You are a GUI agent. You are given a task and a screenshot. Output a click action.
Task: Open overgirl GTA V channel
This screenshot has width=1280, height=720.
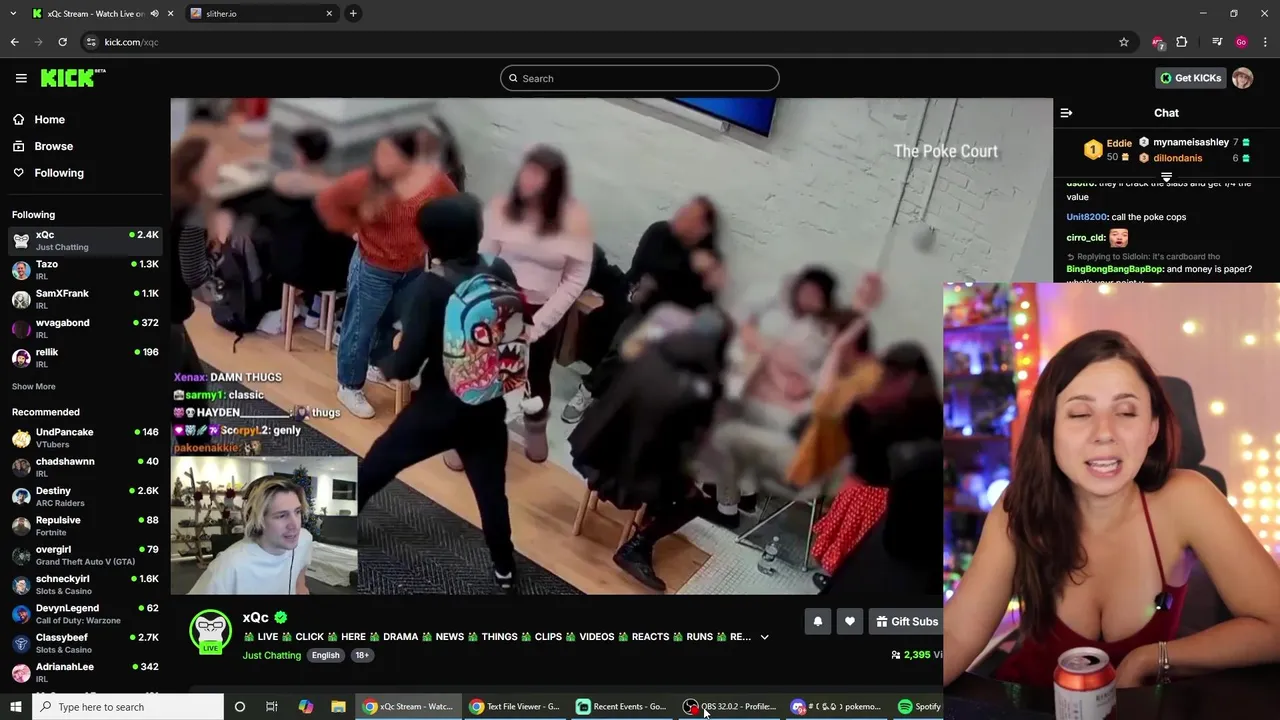(x=85, y=555)
